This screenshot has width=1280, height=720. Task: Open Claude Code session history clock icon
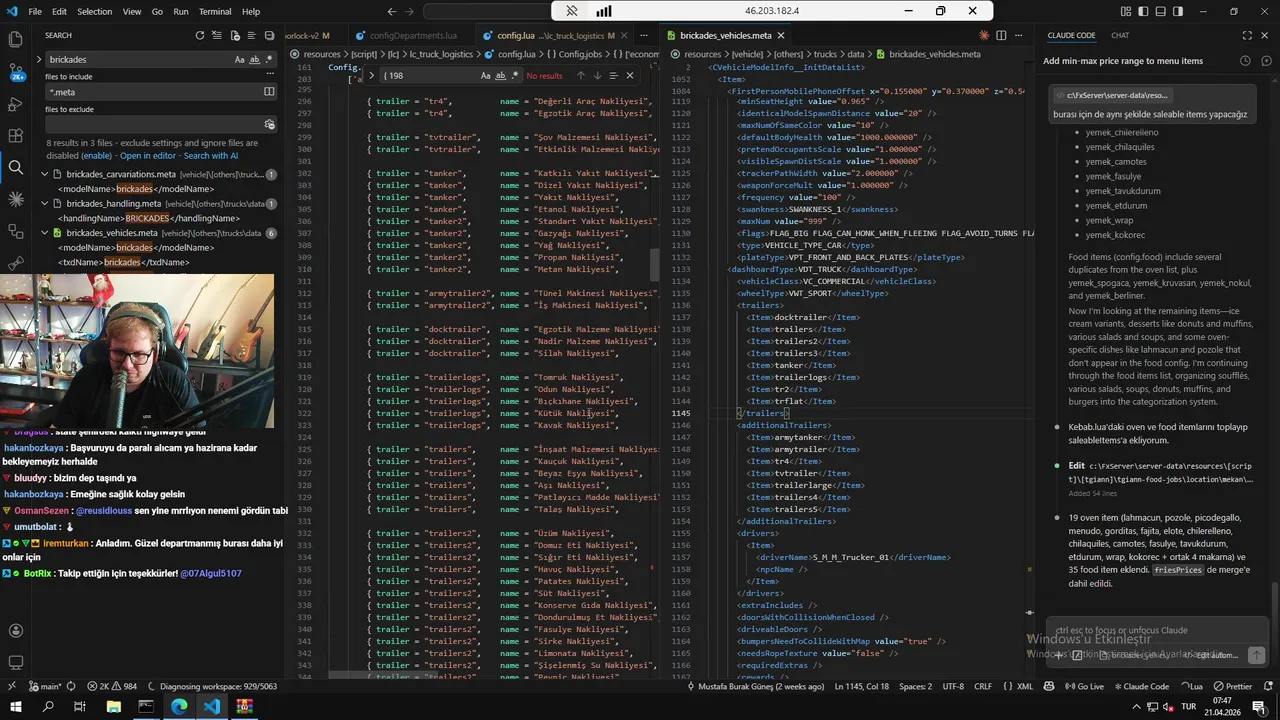1245,61
